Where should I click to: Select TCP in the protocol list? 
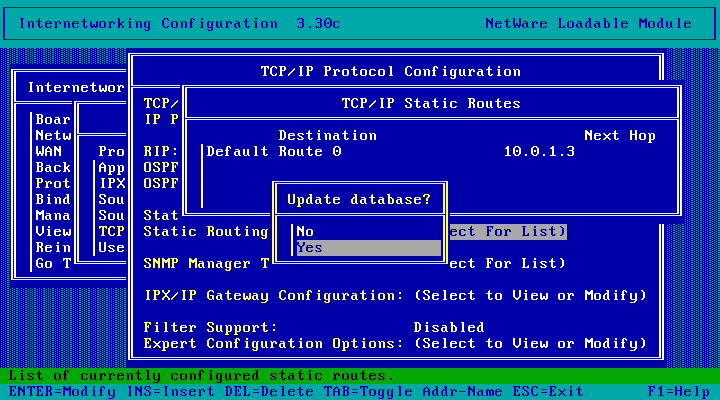point(112,231)
